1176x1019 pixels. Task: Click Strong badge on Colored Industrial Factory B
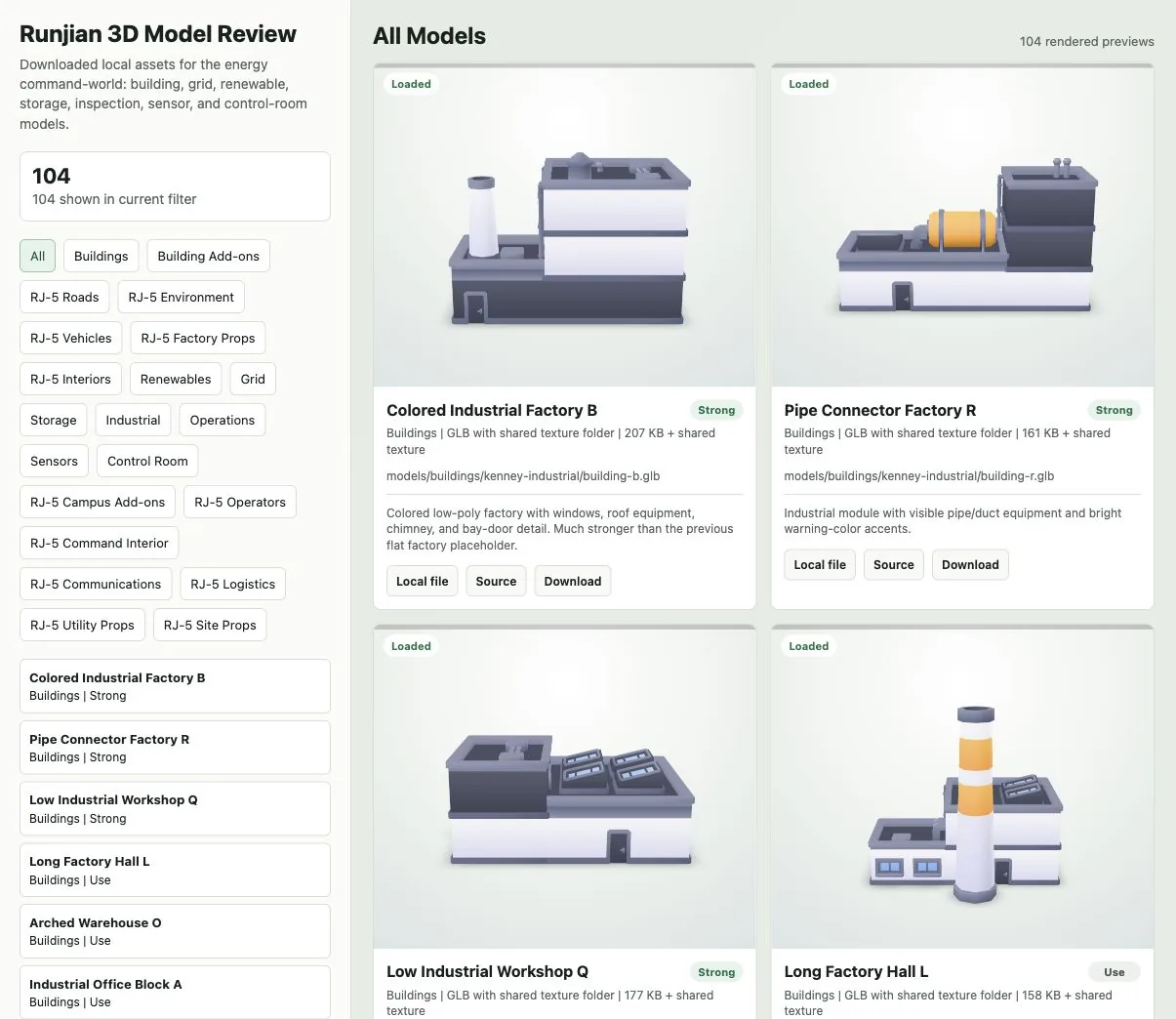coord(716,410)
